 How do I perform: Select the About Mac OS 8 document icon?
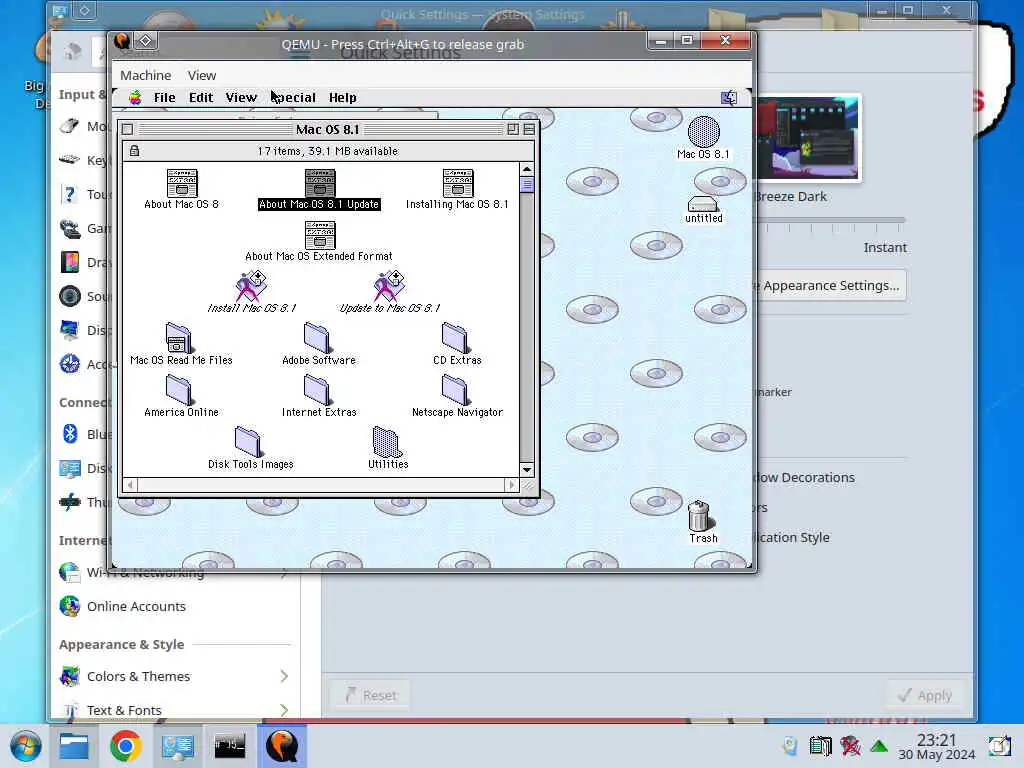coord(182,184)
